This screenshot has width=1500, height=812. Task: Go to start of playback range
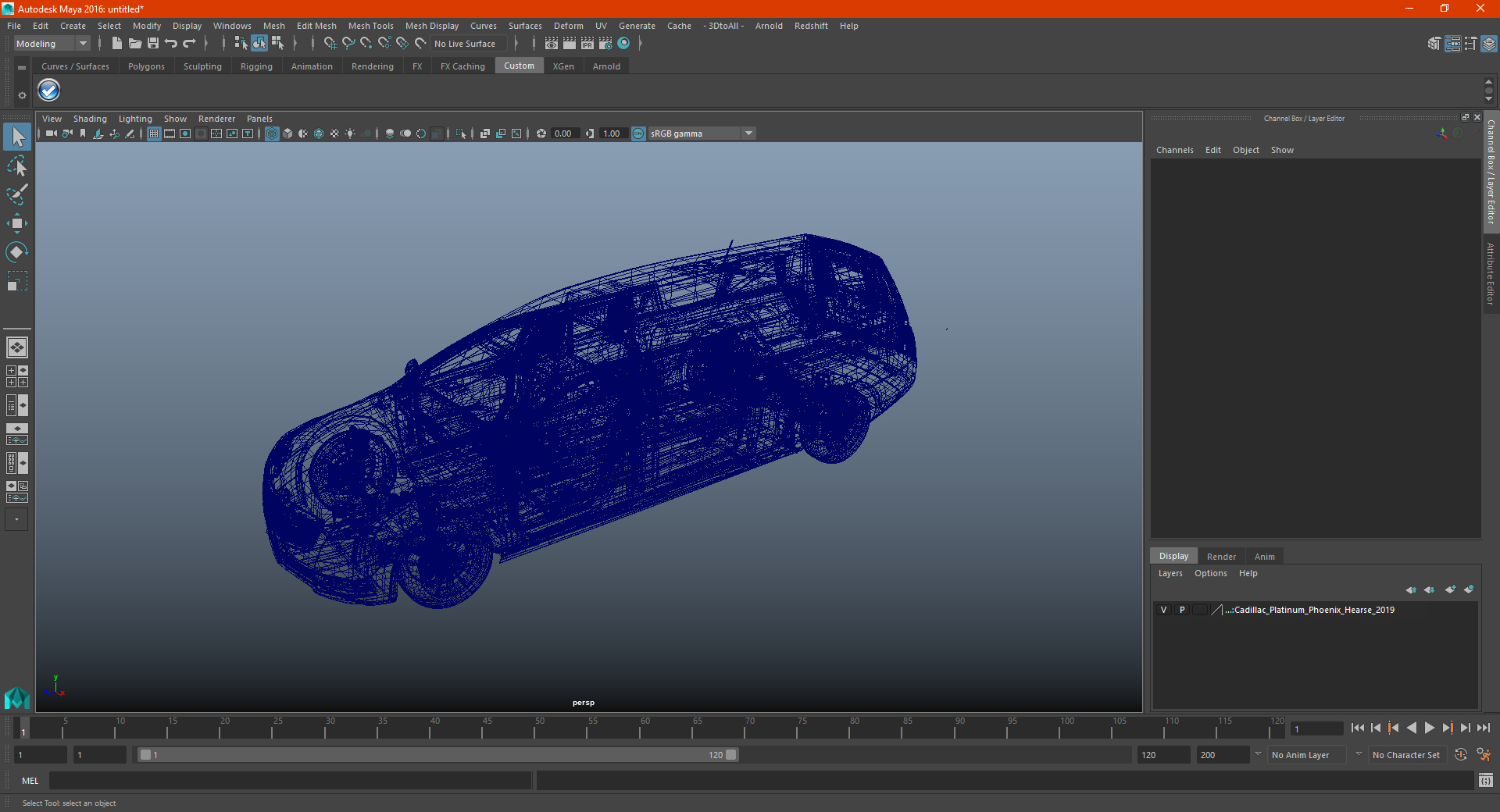point(1358,728)
